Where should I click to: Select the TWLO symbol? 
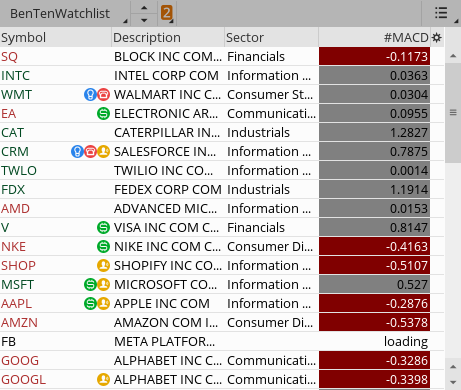[19, 171]
